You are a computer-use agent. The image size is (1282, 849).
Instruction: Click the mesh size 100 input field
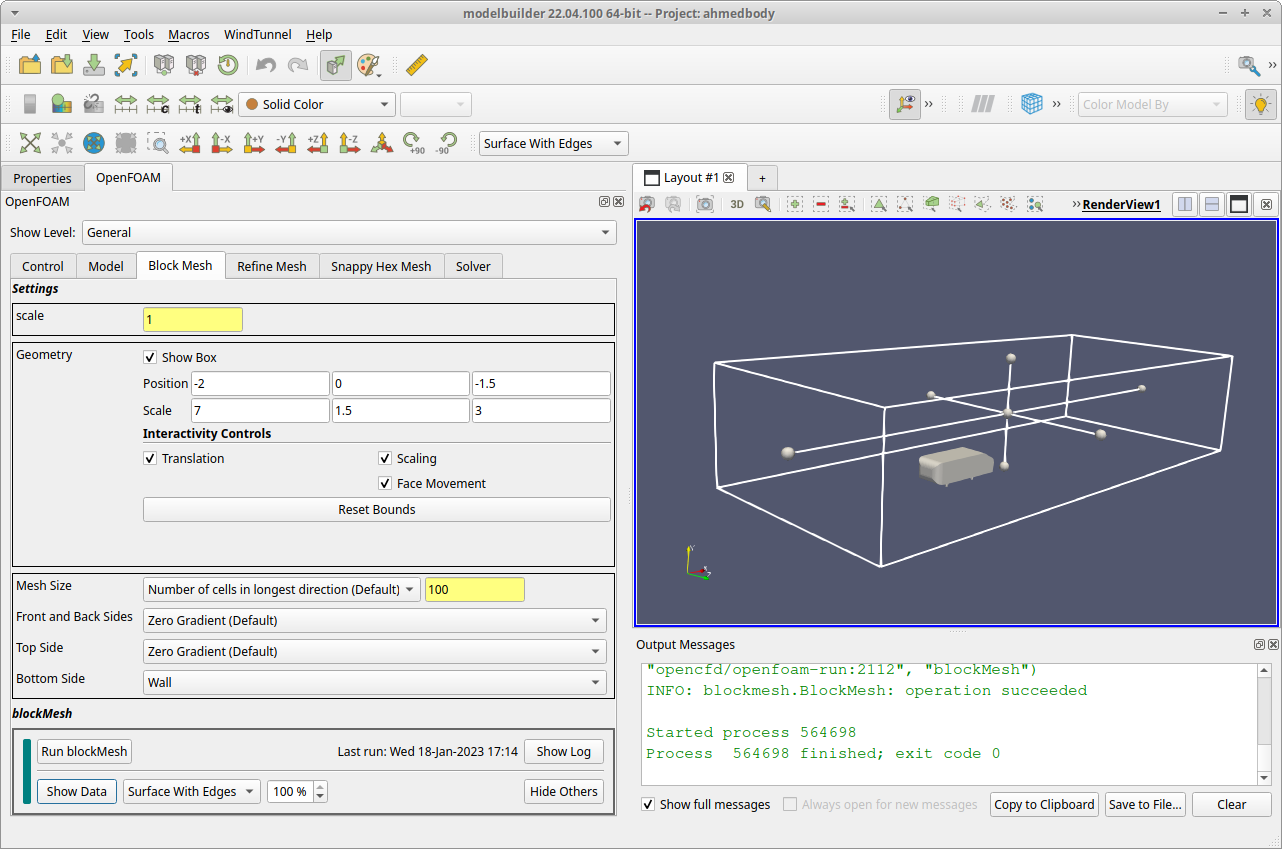click(x=475, y=589)
